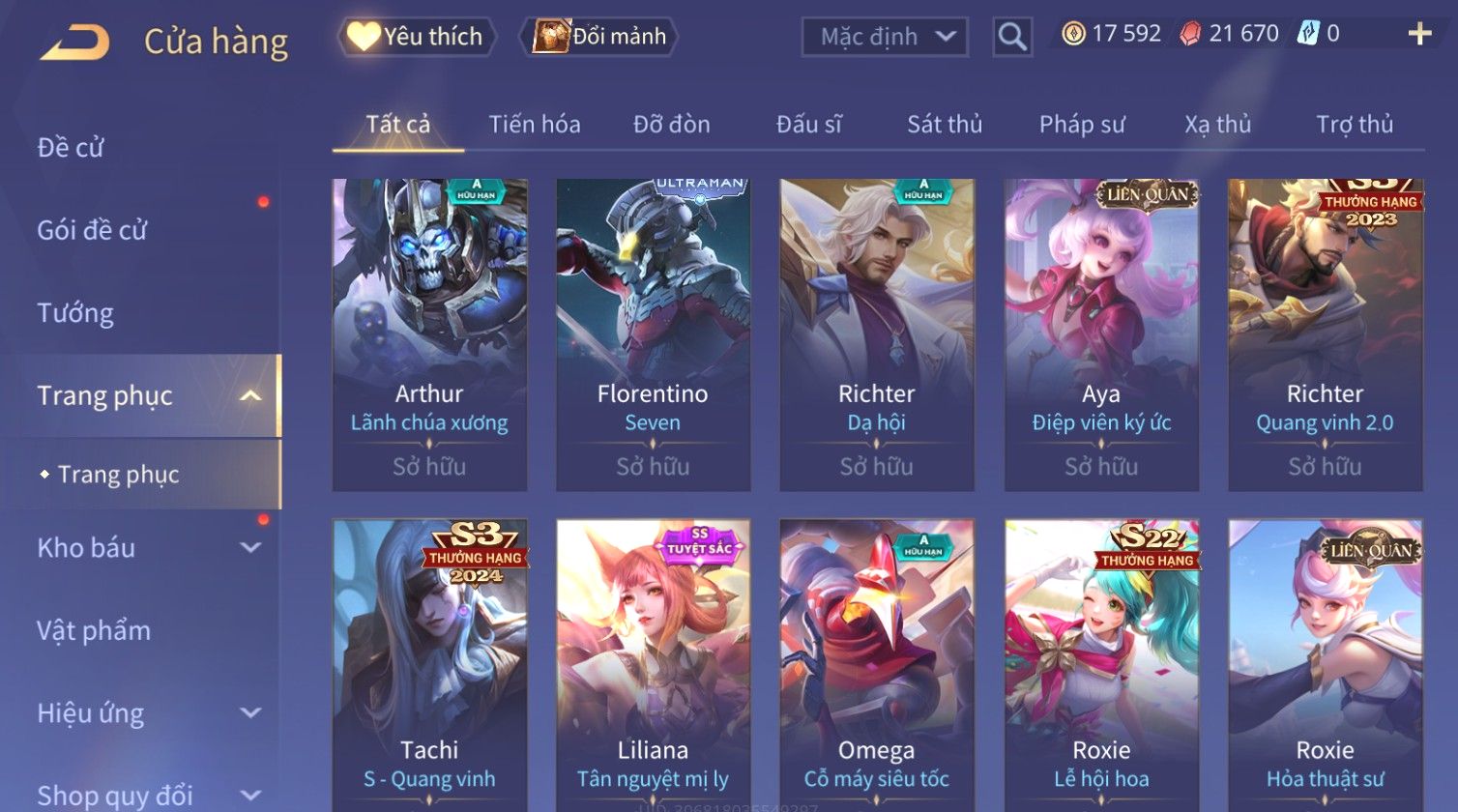This screenshot has height=812, width=1458.
Task: Open Yêu thích heart favorites
Action: point(417,37)
